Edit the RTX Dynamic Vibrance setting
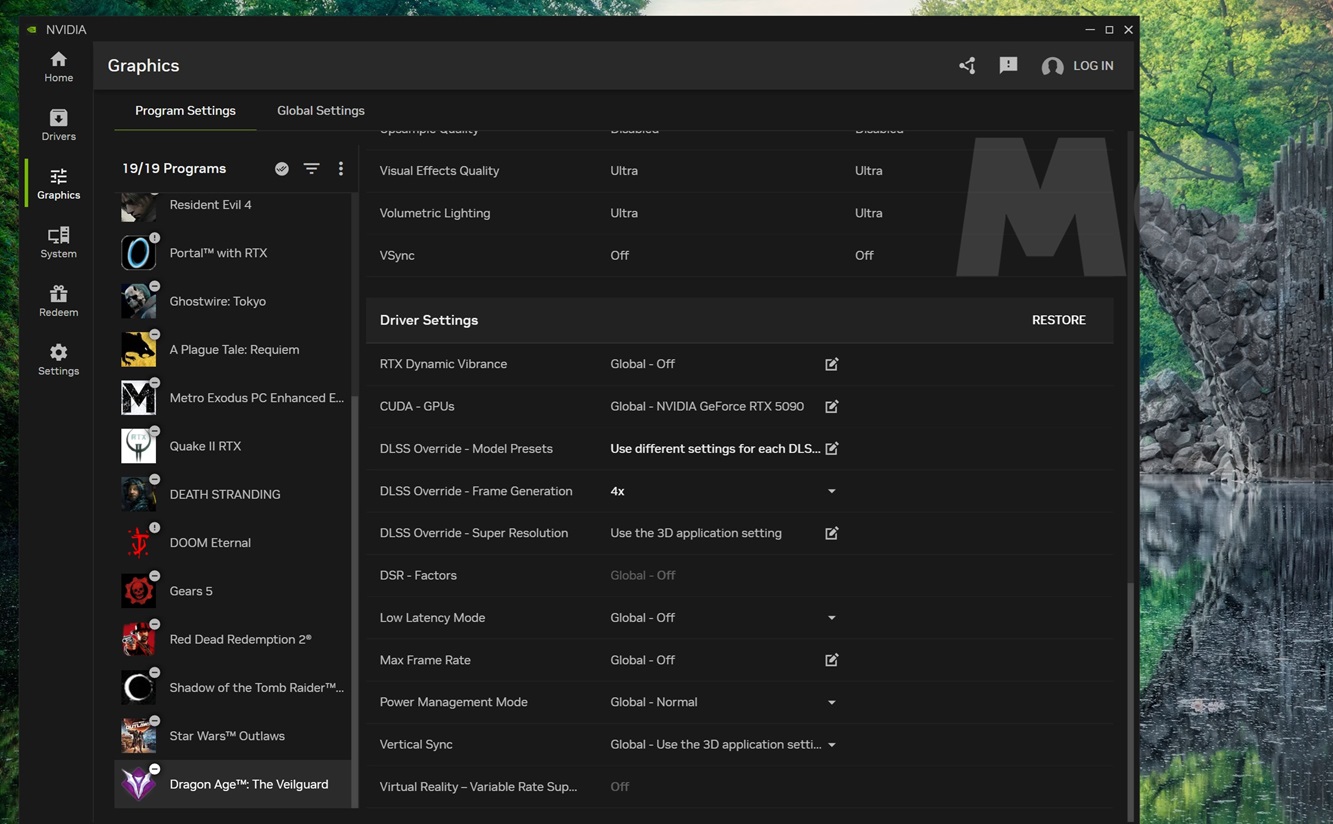 (831, 364)
